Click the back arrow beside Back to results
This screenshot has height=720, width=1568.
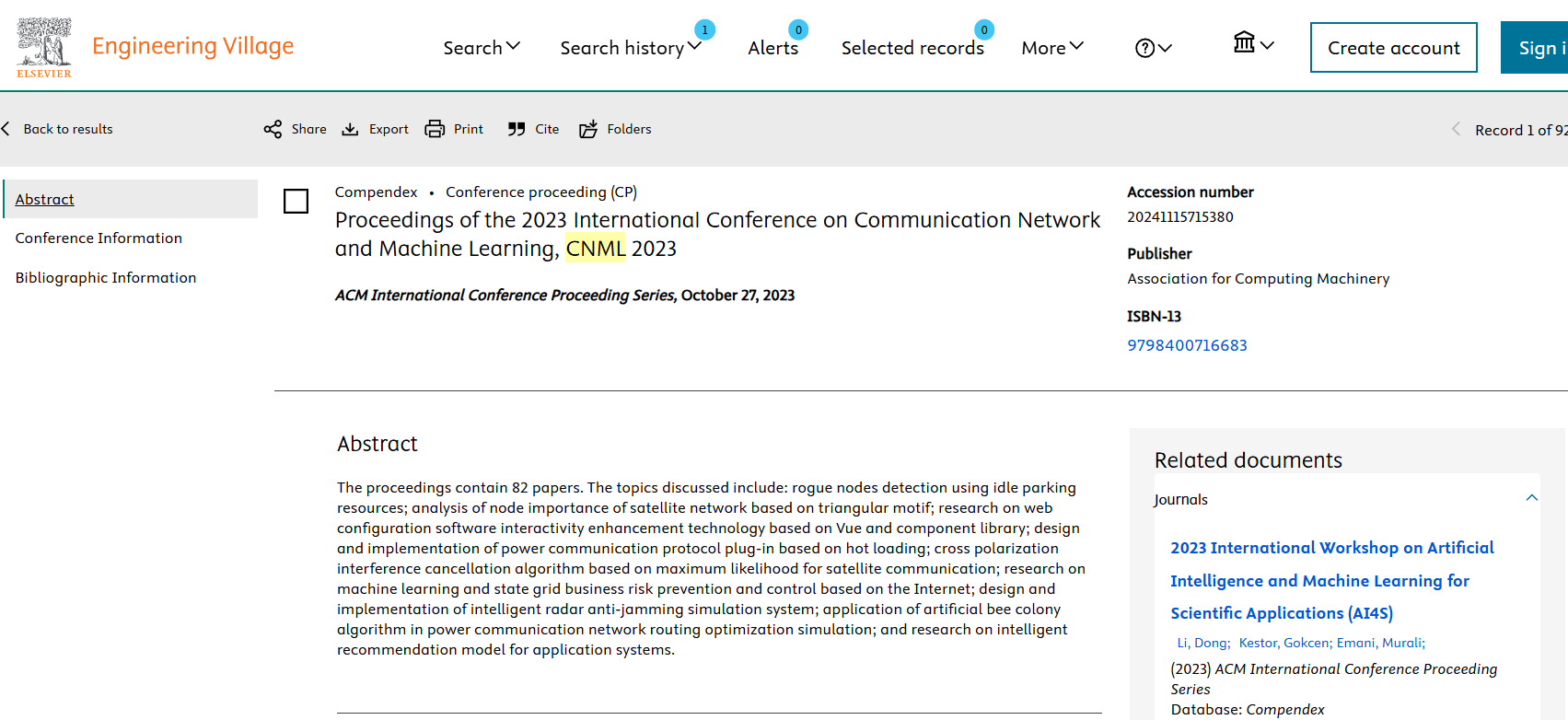(x=6, y=129)
